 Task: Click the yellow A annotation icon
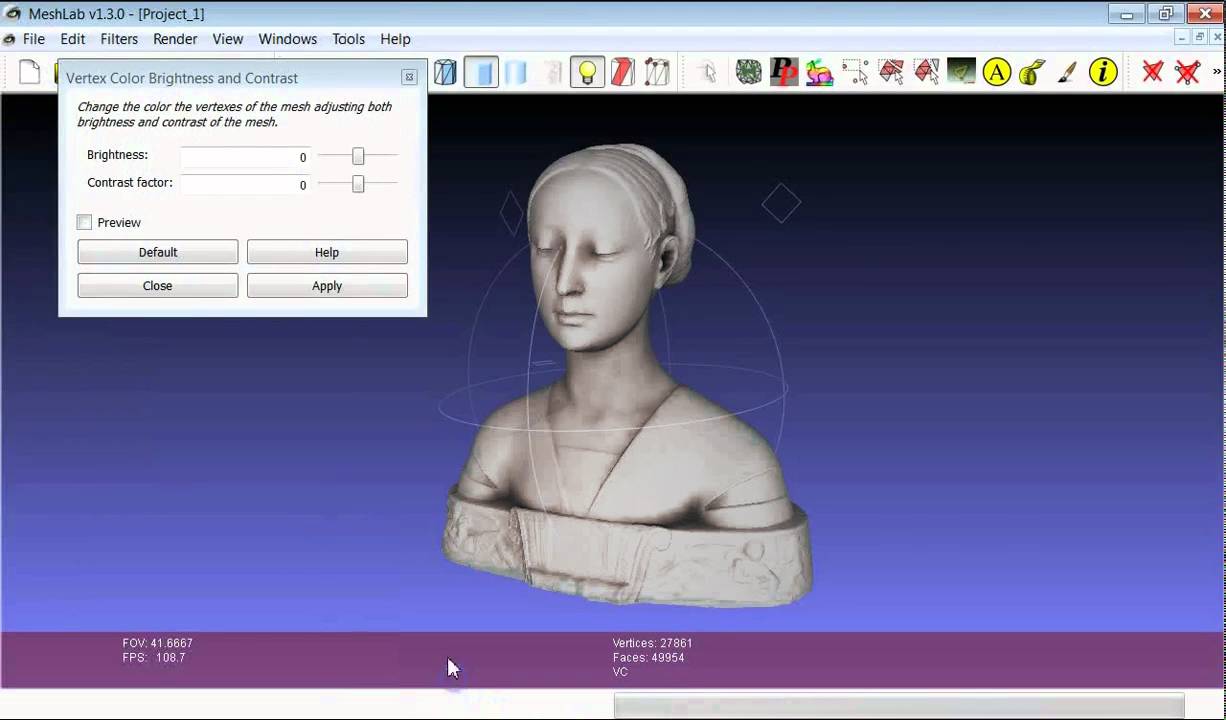[997, 72]
